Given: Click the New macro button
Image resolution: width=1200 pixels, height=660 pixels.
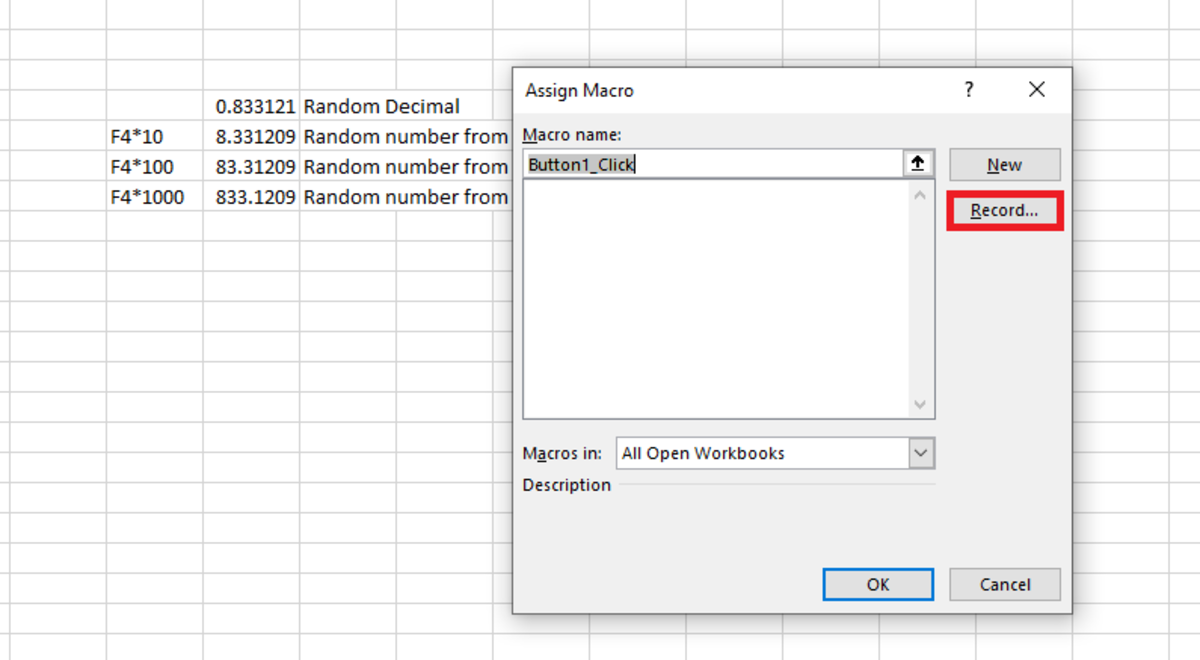Looking at the screenshot, I should (x=1004, y=164).
